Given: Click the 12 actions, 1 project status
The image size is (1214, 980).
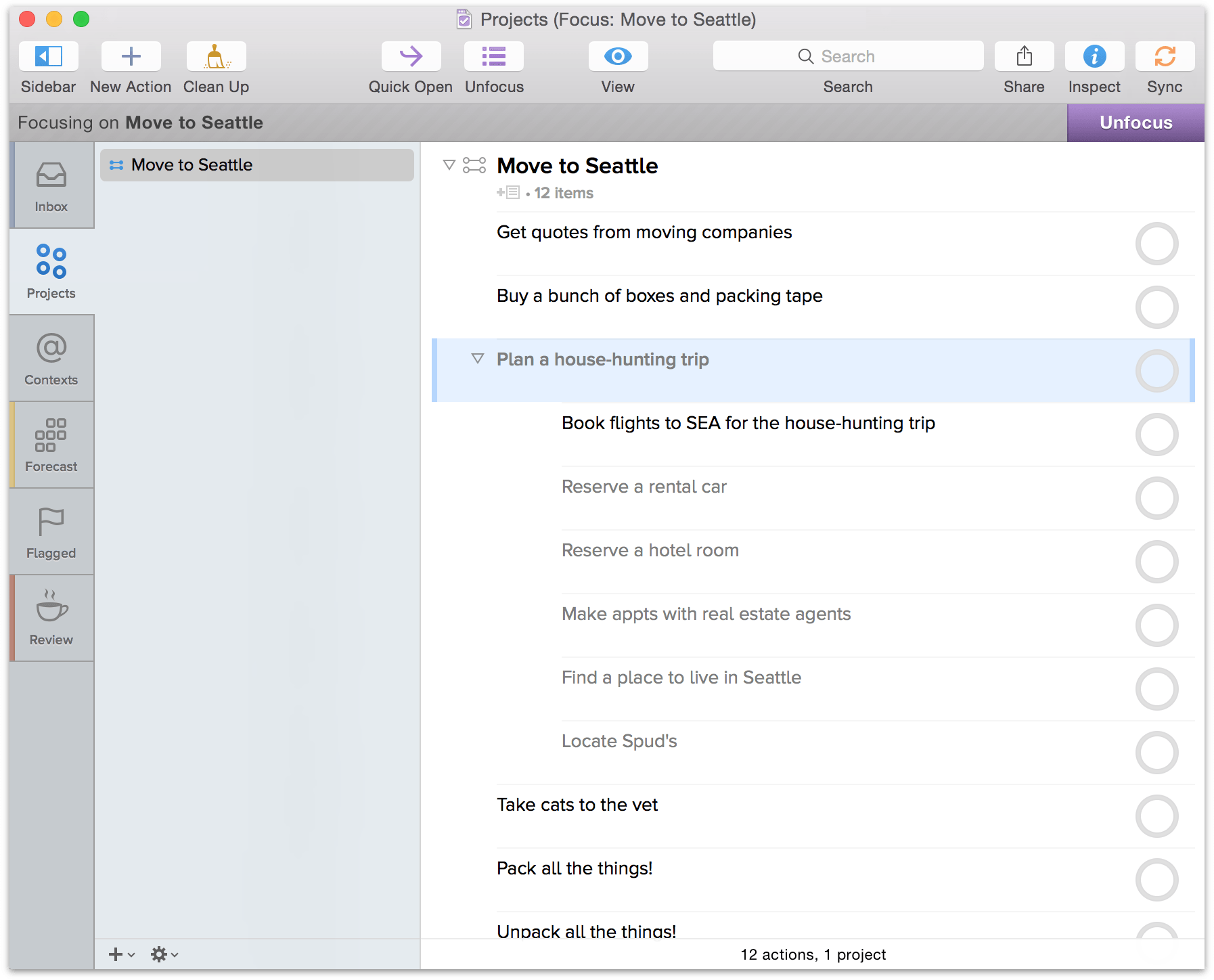Looking at the screenshot, I should click(813, 954).
